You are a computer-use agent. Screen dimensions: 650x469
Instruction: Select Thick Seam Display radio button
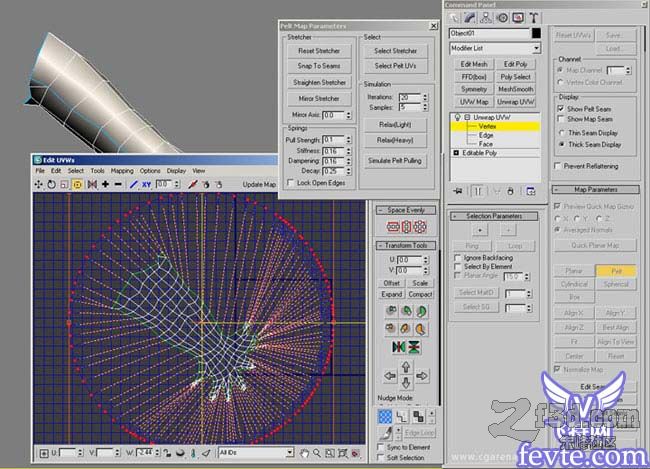pos(562,144)
